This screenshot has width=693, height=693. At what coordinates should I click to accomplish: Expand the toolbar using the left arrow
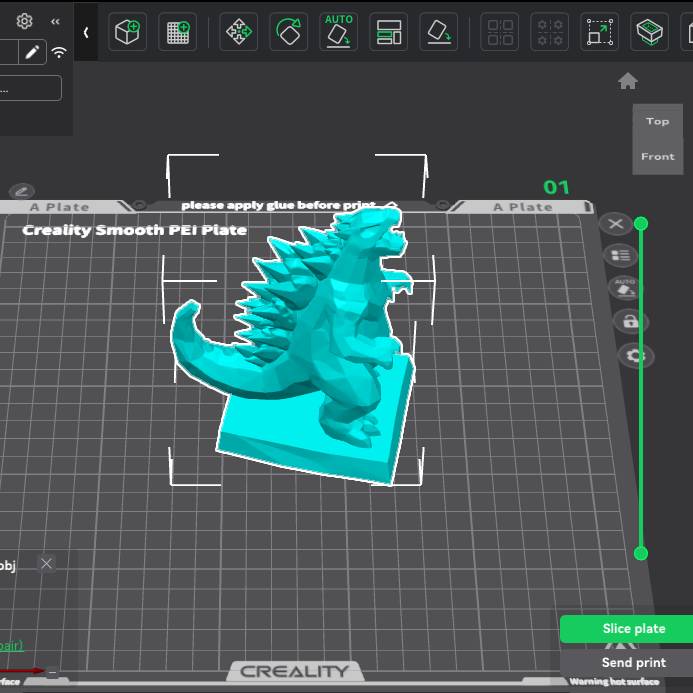86,32
